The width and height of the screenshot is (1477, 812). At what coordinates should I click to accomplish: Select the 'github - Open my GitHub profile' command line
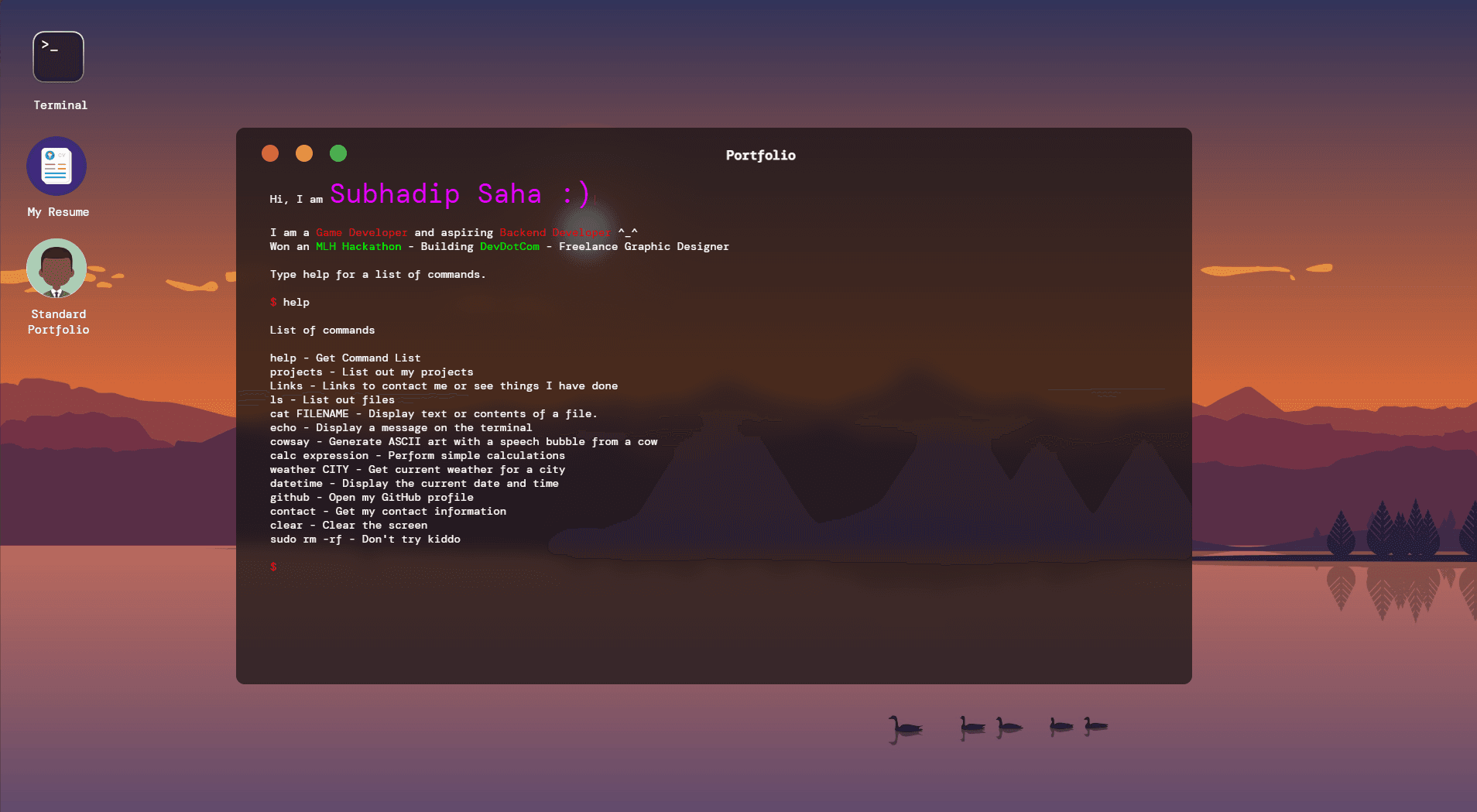point(372,497)
